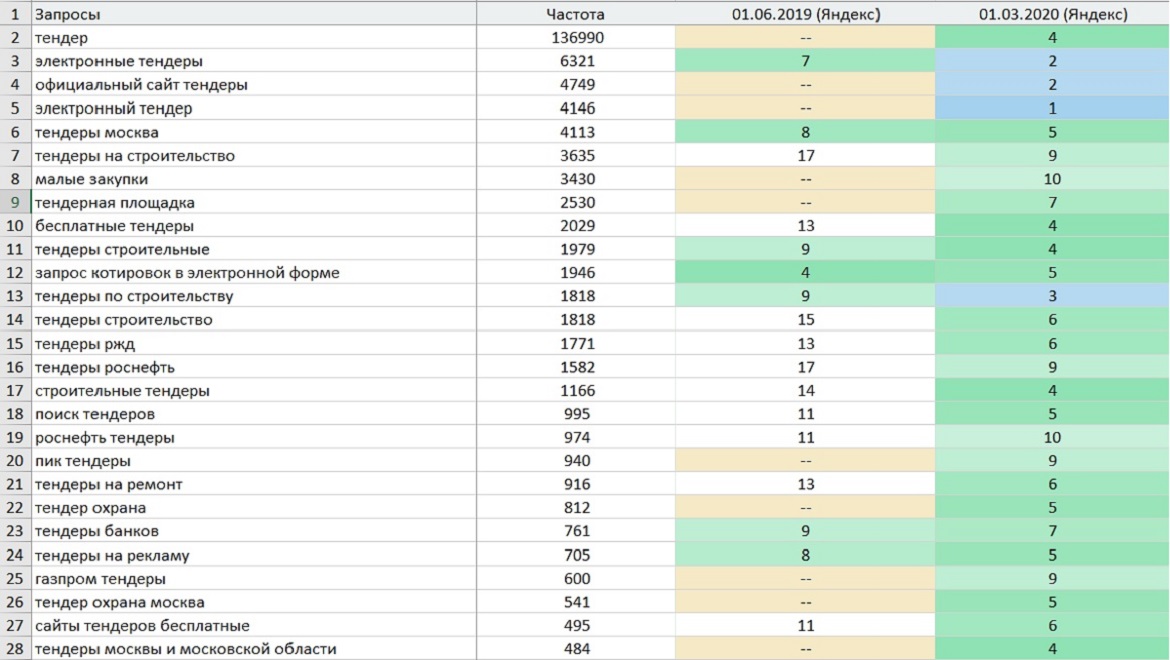Screen dimensions: 1170x660
Task: Click the 'газпром тендеры' cell
Action: [x=254, y=578]
